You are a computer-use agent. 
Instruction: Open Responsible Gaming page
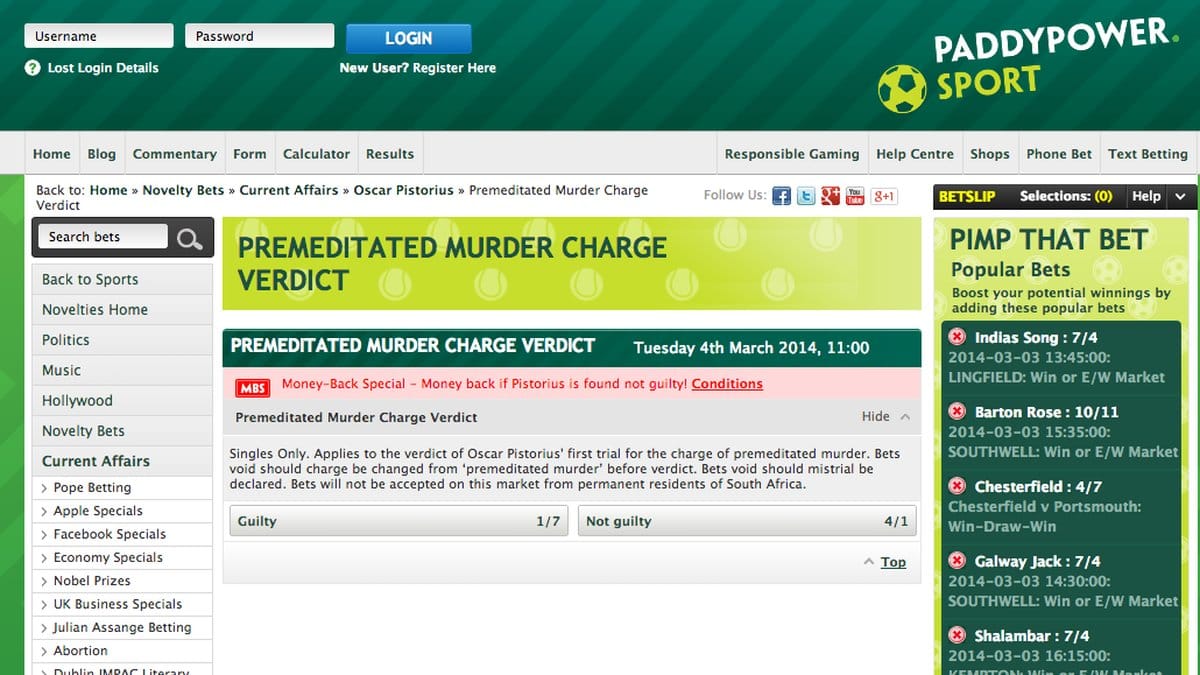[792, 154]
